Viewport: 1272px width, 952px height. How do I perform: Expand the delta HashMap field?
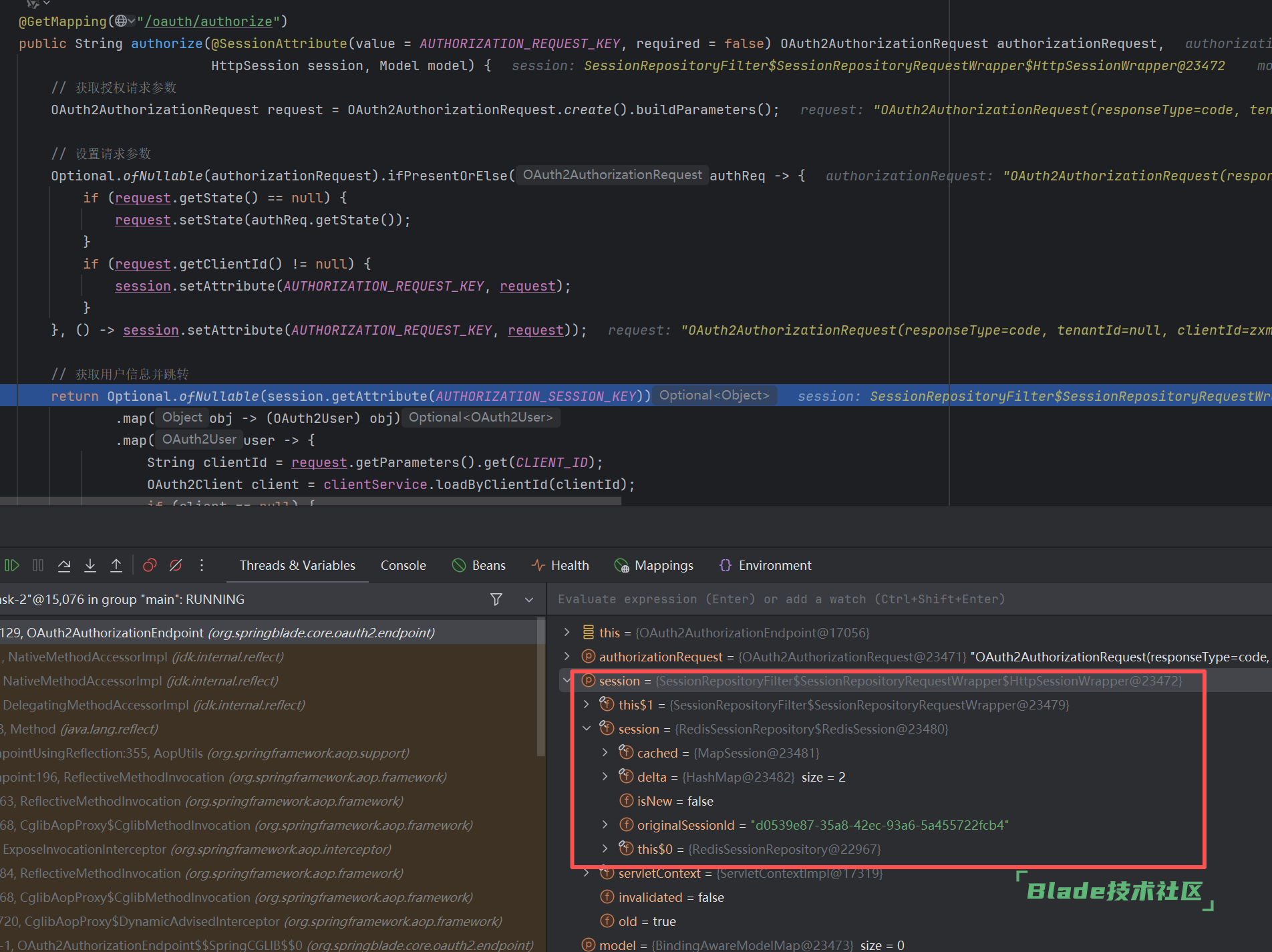point(605,776)
